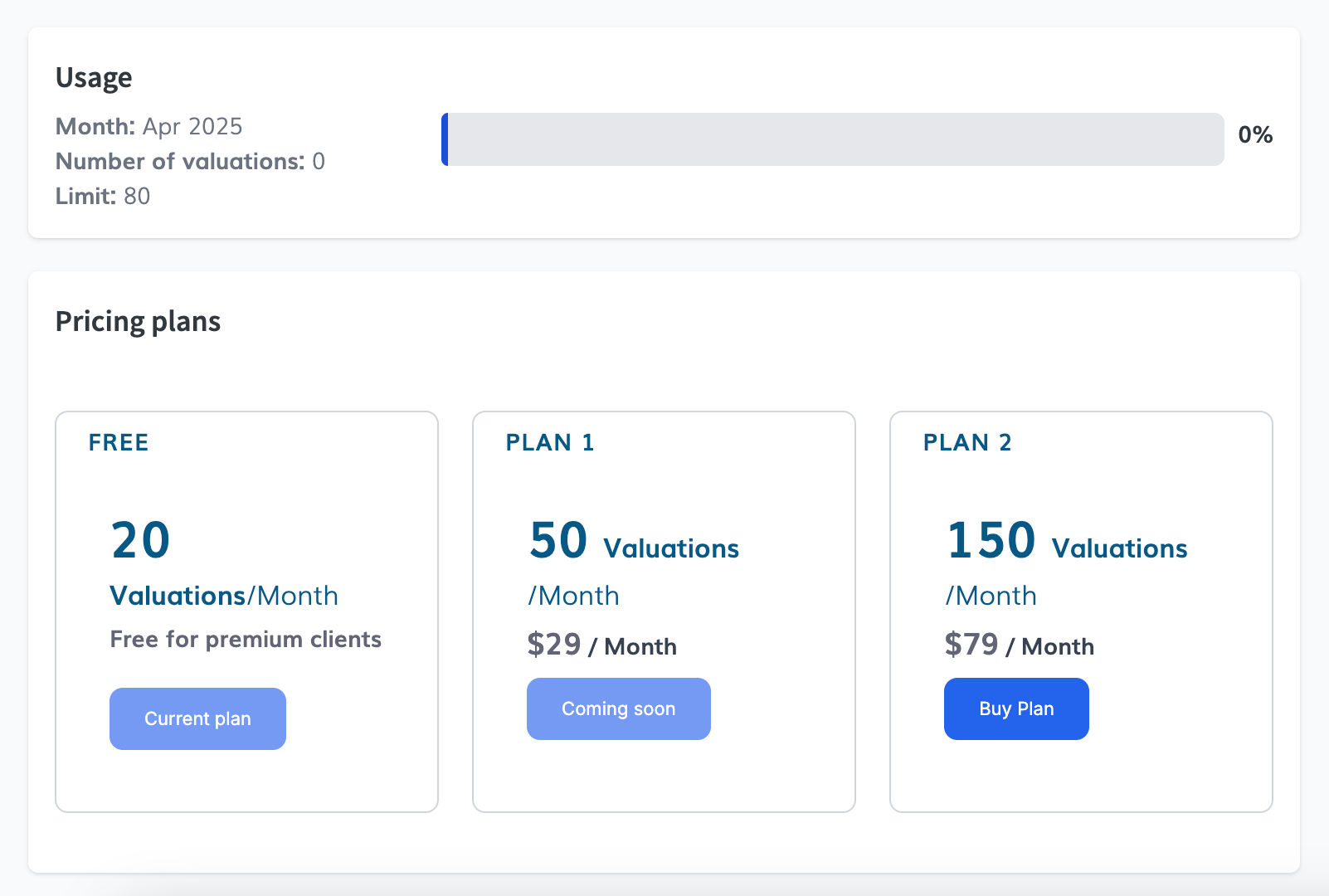The width and height of the screenshot is (1329, 896).
Task: Click the 0% usage percentage label
Action: (1254, 135)
